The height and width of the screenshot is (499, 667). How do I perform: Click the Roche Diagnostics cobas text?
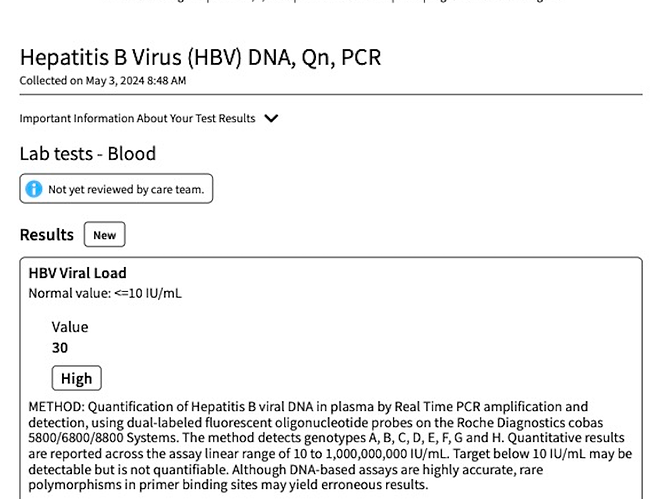(530, 422)
